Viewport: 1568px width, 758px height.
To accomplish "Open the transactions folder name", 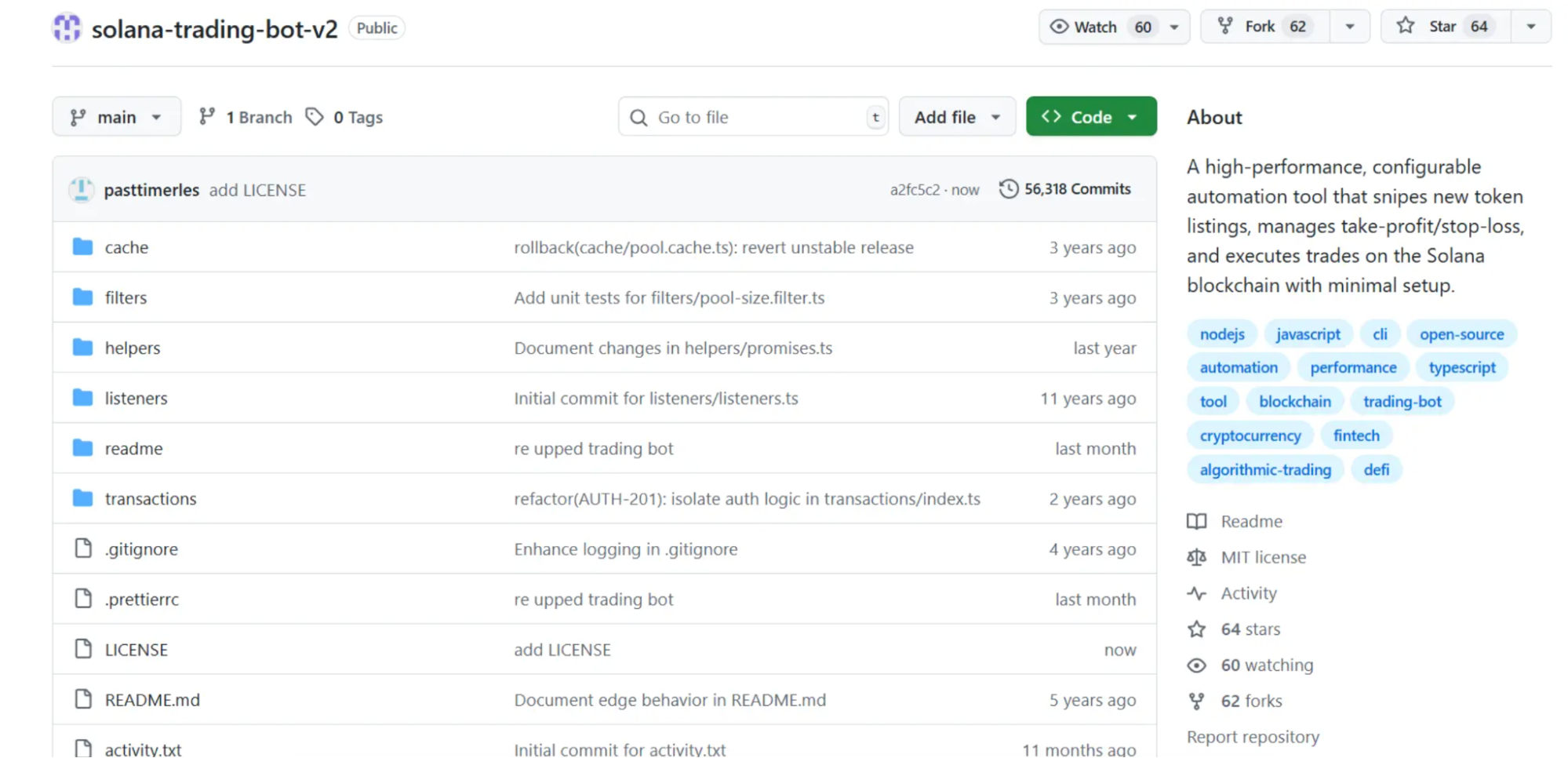I will coord(151,498).
